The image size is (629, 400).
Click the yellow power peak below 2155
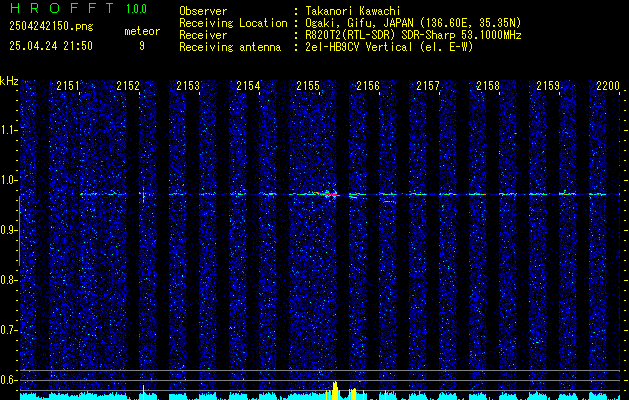(335, 391)
